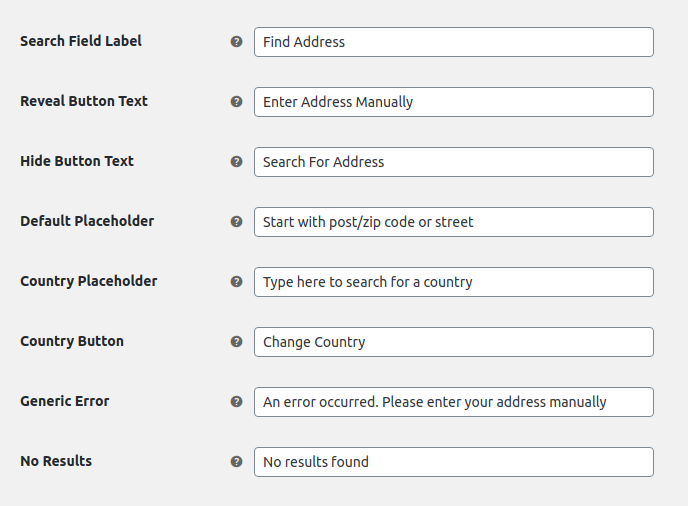Click the Country Button label
The height and width of the screenshot is (506, 688).
pos(72,341)
